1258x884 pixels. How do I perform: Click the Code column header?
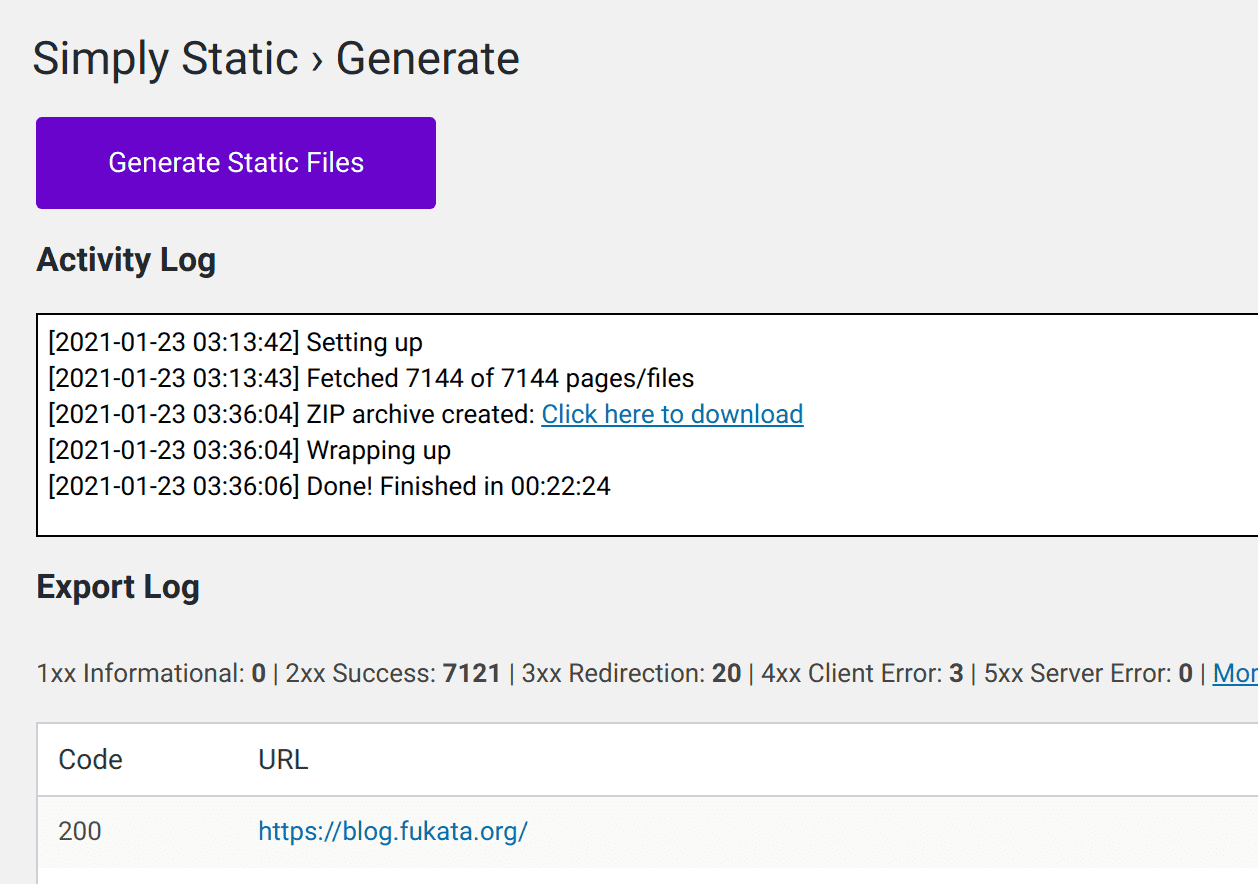click(91, 760)
